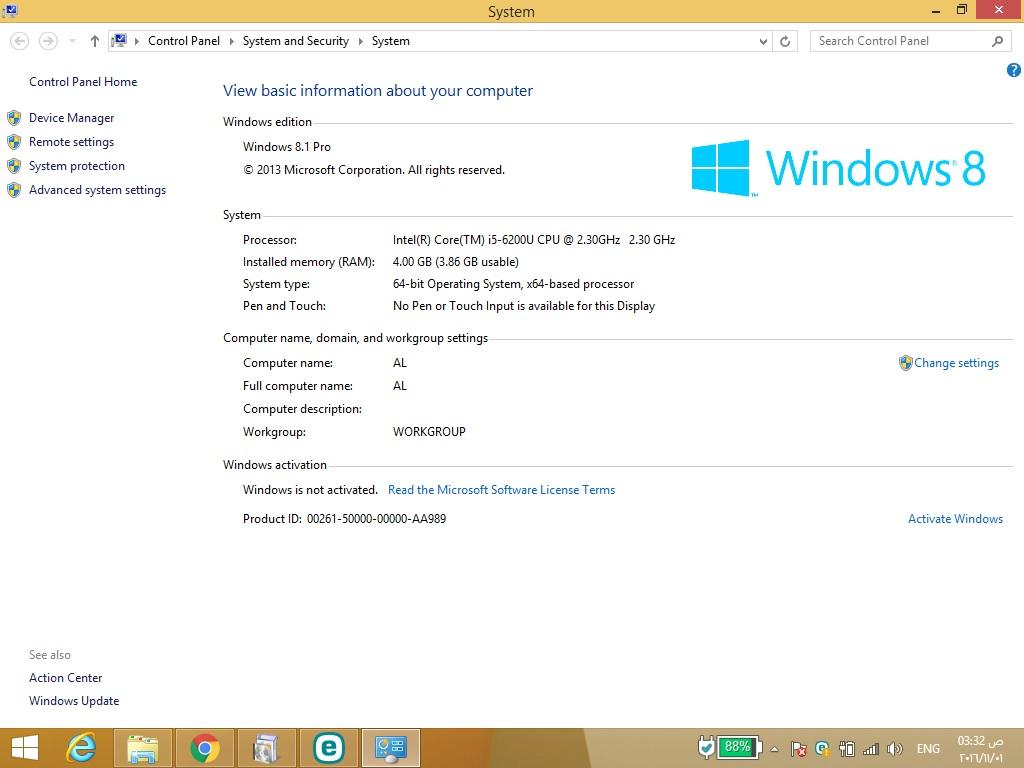Open Remote settings
The image size is (1024, 768).
[x=71, y=142]
